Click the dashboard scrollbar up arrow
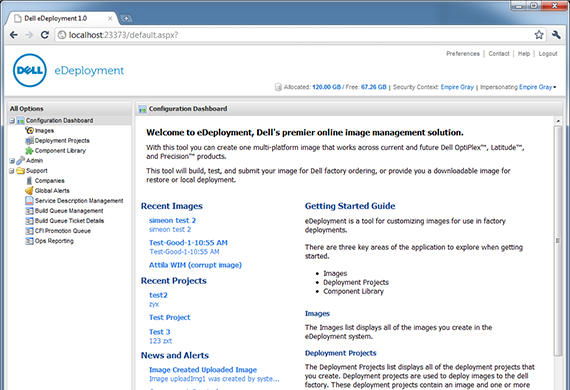Image resolution: width=570 pixels, height=390 pixels. tap(558, 121)
